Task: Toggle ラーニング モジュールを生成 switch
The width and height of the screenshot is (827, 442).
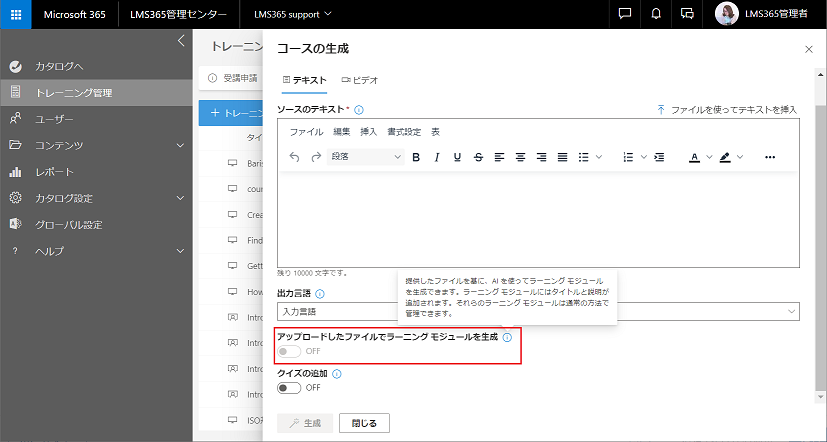Action: pos(289,351)
